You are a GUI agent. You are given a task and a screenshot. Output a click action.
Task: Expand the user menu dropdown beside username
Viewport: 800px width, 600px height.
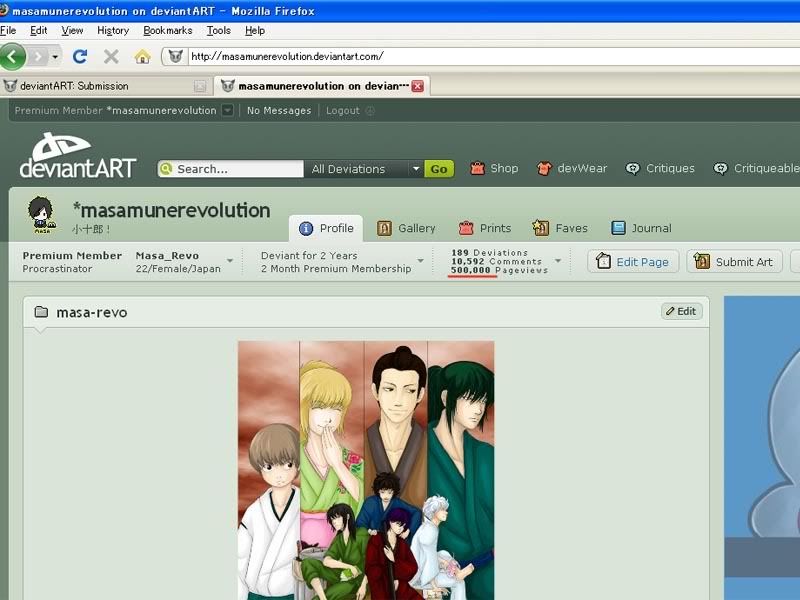(228, 110)
